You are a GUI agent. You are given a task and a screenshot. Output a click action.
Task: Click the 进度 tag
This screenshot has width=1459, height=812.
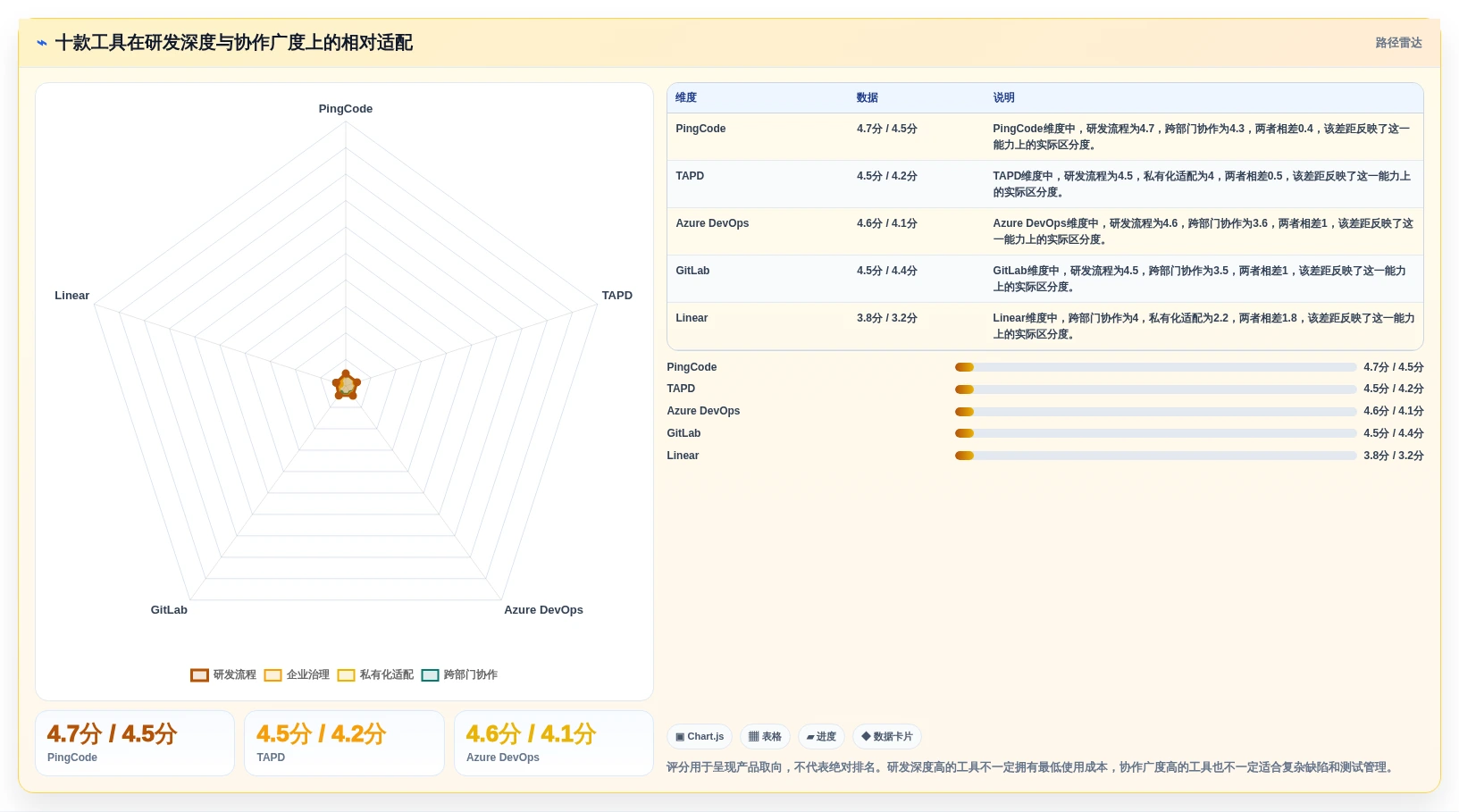(821, 737)
